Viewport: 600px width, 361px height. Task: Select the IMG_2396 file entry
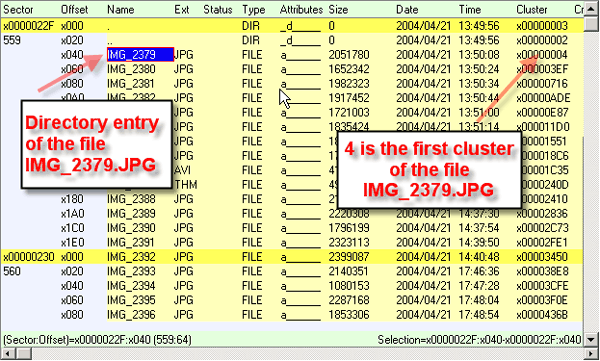131,315
